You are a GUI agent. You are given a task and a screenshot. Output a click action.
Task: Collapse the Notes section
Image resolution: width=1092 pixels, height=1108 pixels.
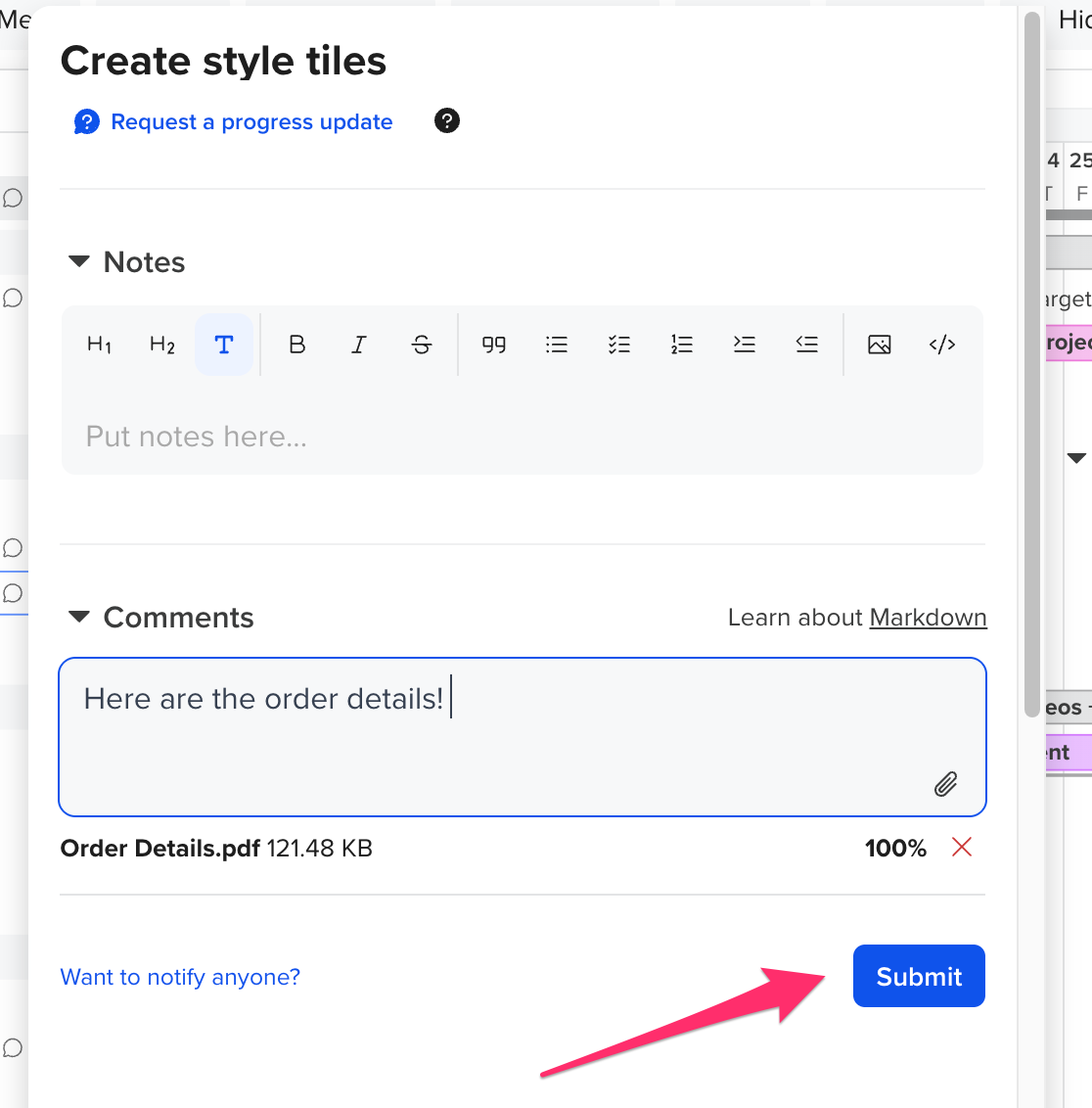click(x=79, y=261)
